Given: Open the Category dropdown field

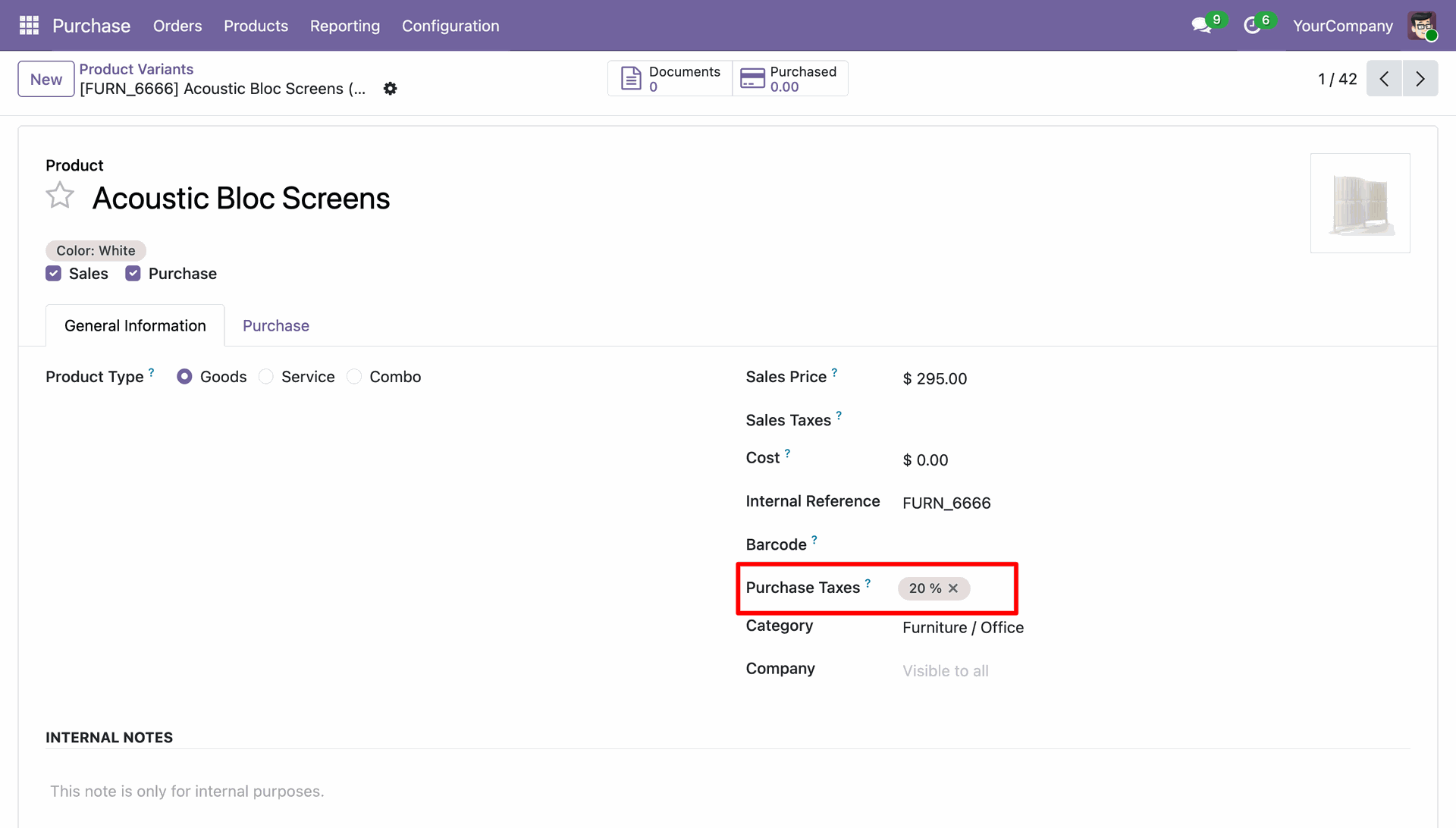Looking at the screenshot, I should click(x=962, y=628).
